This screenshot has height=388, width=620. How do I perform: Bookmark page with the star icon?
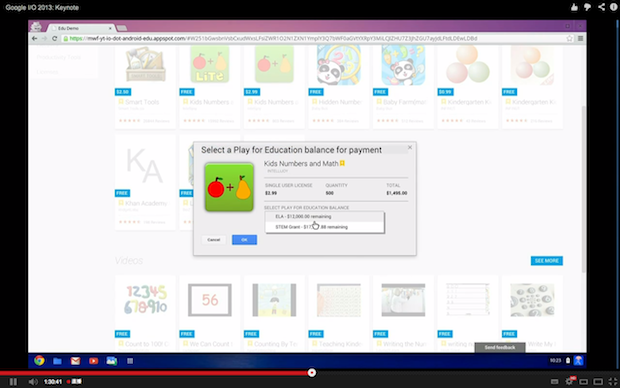[x=569, y=38]
